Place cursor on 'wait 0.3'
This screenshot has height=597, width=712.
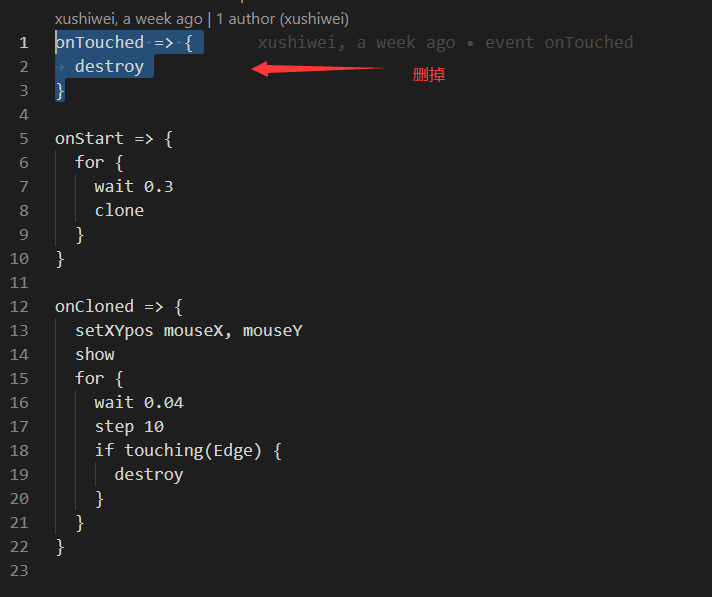(134, 187)
